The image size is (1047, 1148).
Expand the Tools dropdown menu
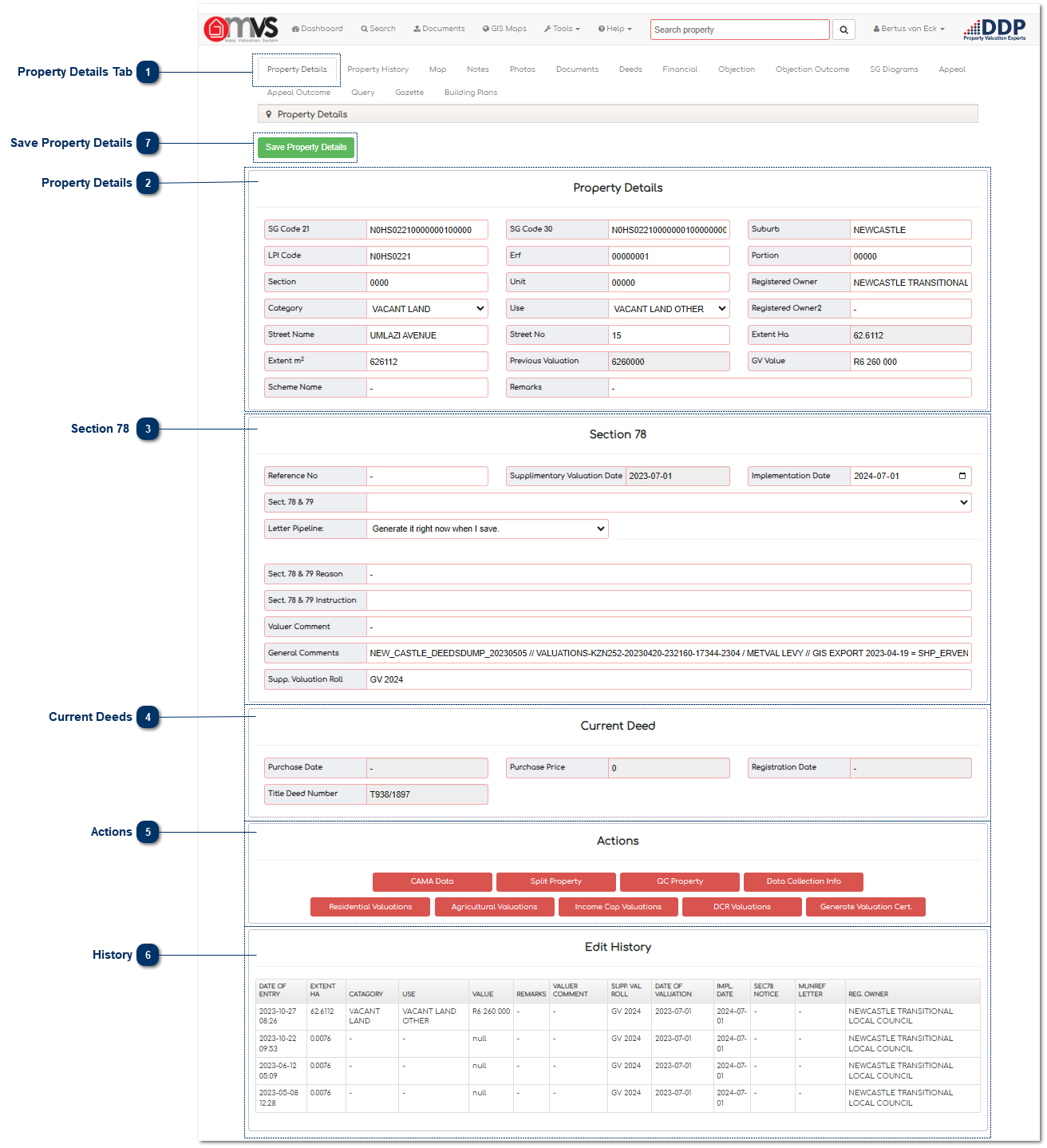pyautogui.click(x=562, y=29)
